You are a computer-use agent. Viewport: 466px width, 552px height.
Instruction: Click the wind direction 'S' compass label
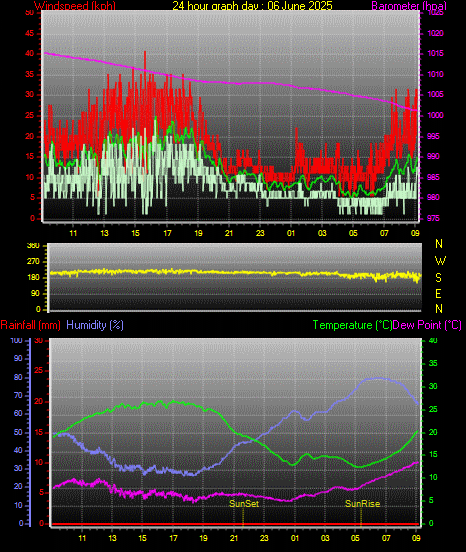pos(438,278)
